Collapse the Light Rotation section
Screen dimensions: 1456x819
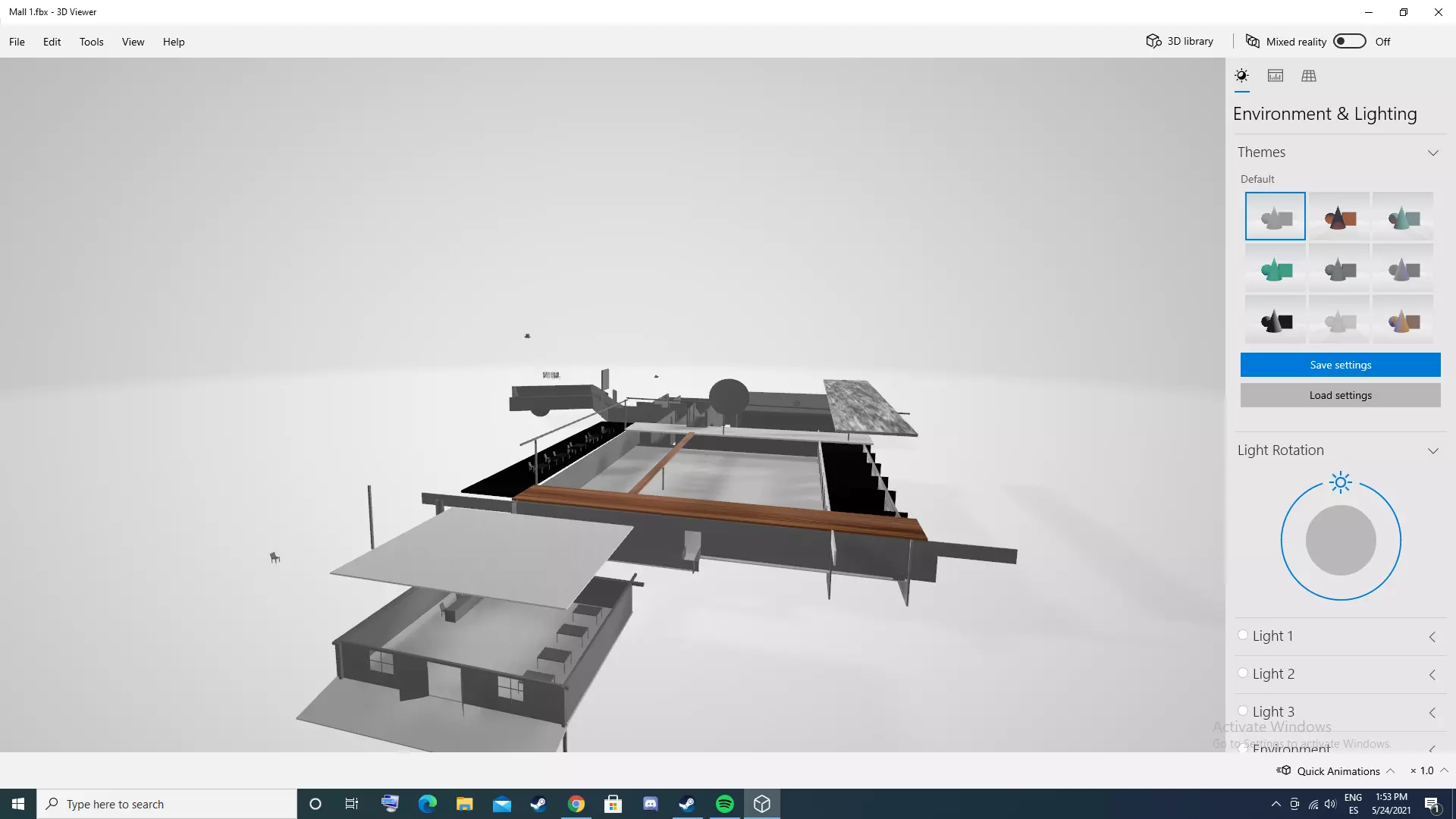pos(1432,450)
